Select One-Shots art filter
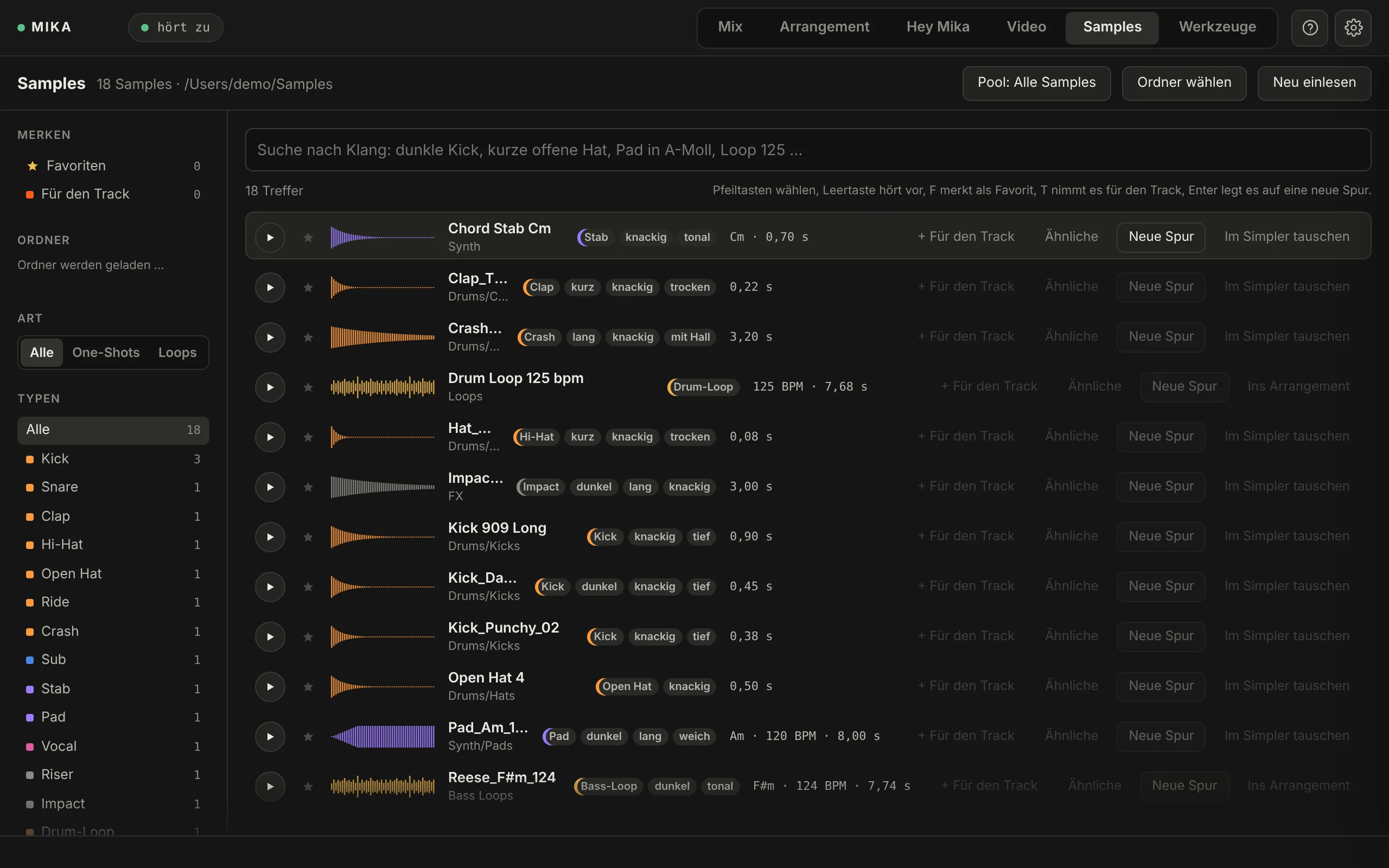This screenshot has height=868, width=1389. coord(106,353)
